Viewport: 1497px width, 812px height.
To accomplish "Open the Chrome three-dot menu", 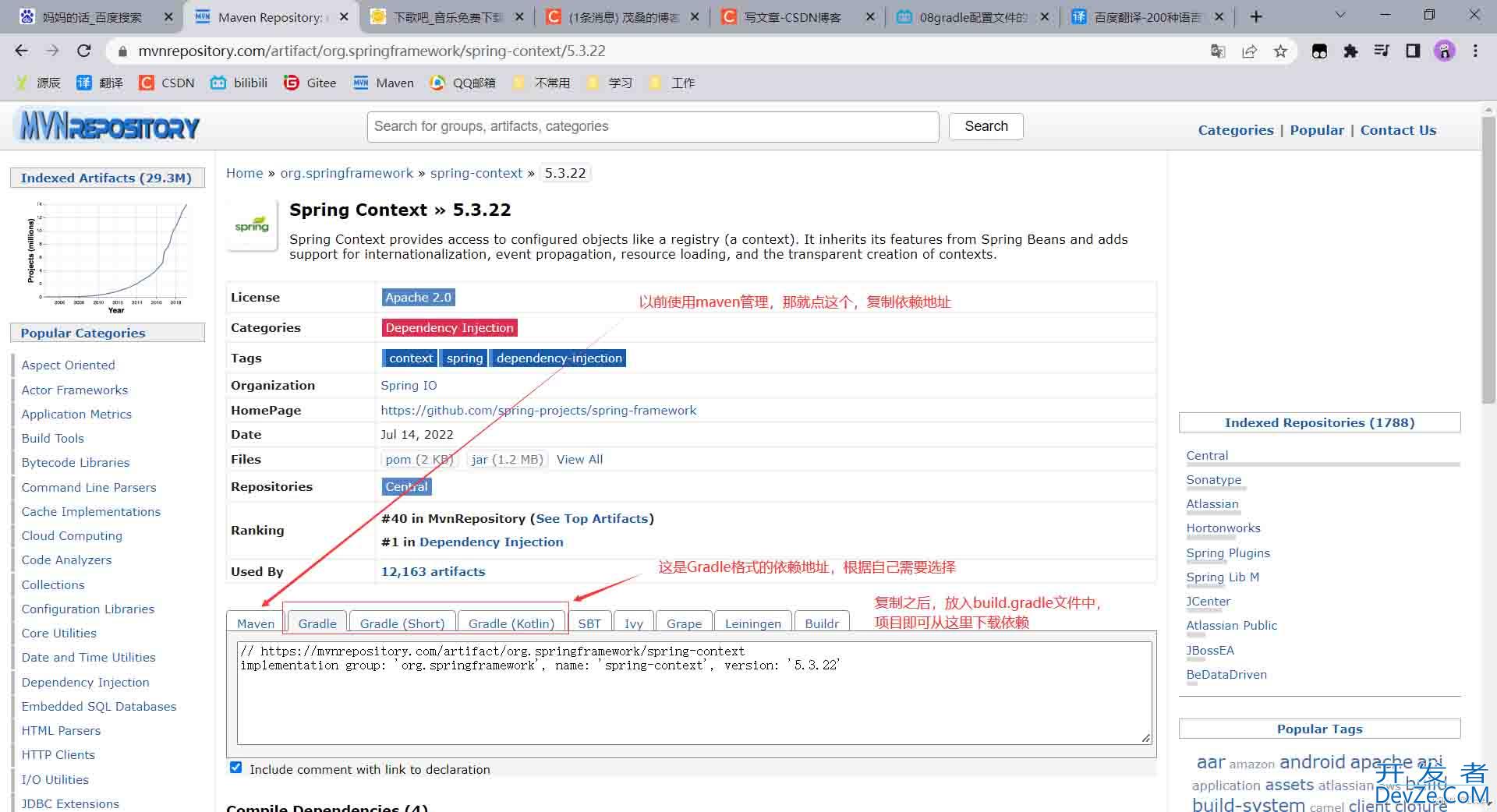I will click(x=1475, y=51).
